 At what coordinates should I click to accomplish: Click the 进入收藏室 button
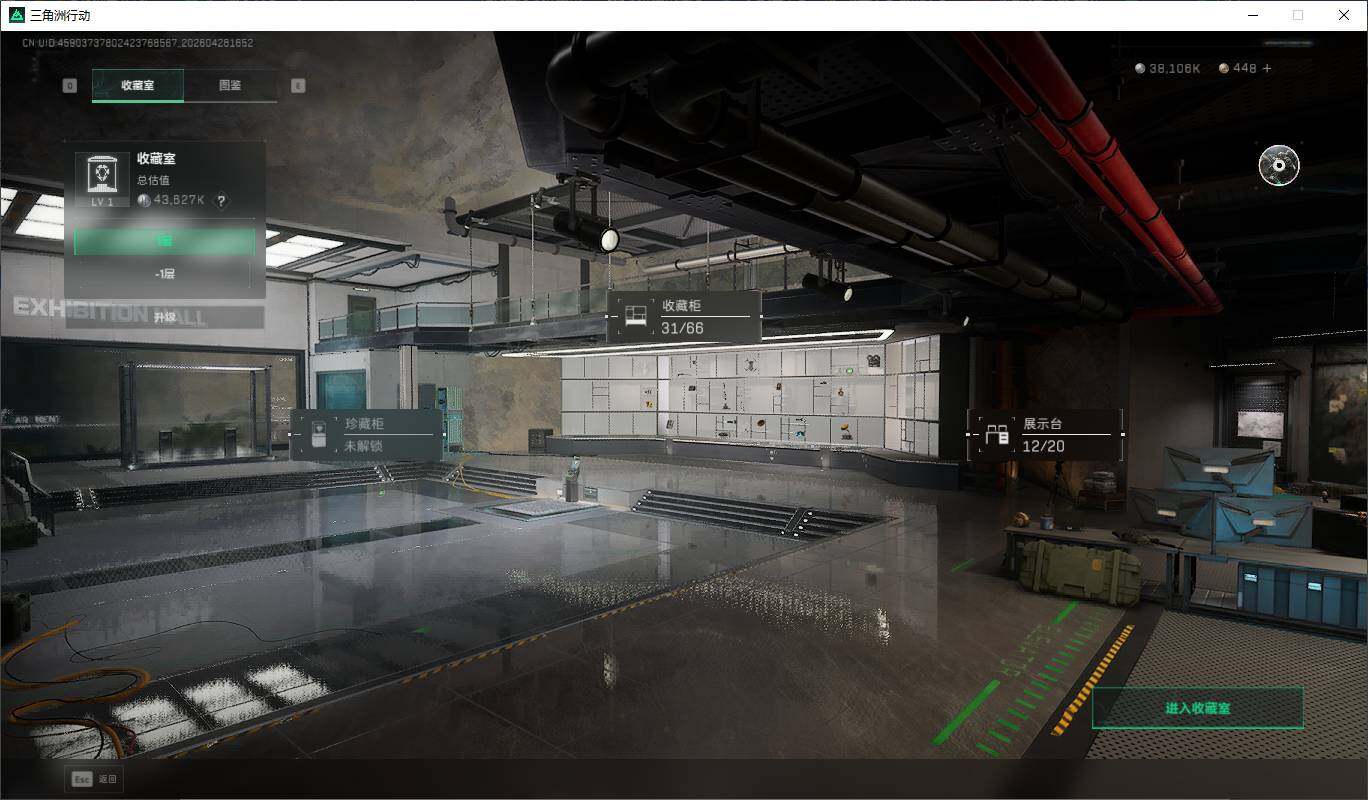pyautogui.click(x=1198, y=708)
